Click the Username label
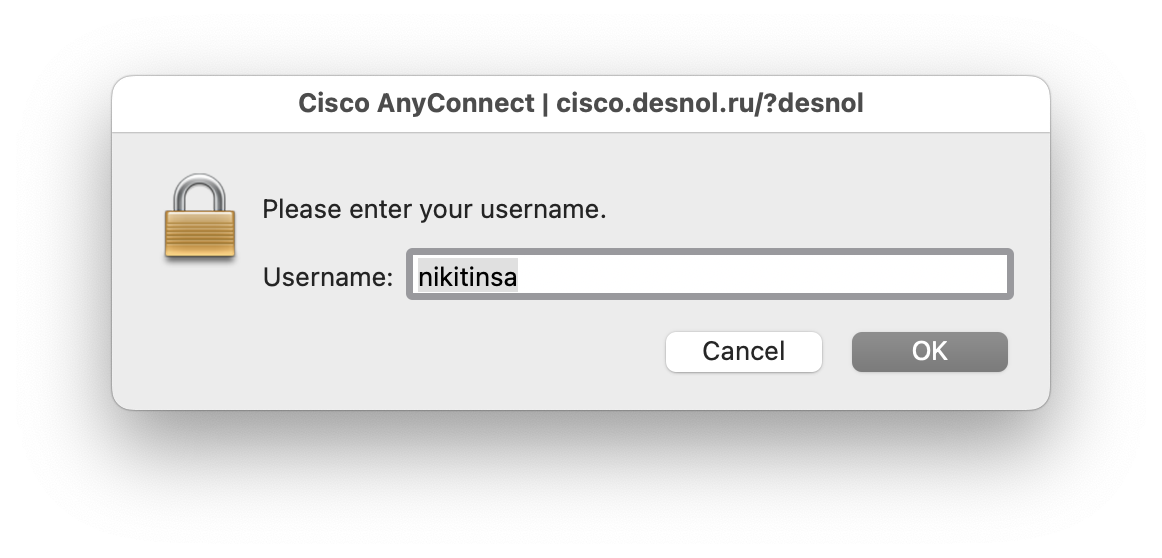Image resolution: width=1162 pixels, height=558 pixels. coord(328,277)
